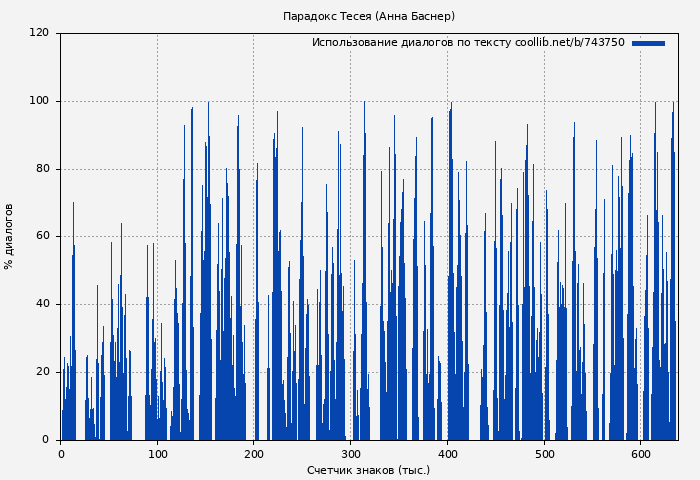Screen dimensions: 700x480
Task: Choose the 600 tick on the horizontal axis
Action: (x=641, y=454)
